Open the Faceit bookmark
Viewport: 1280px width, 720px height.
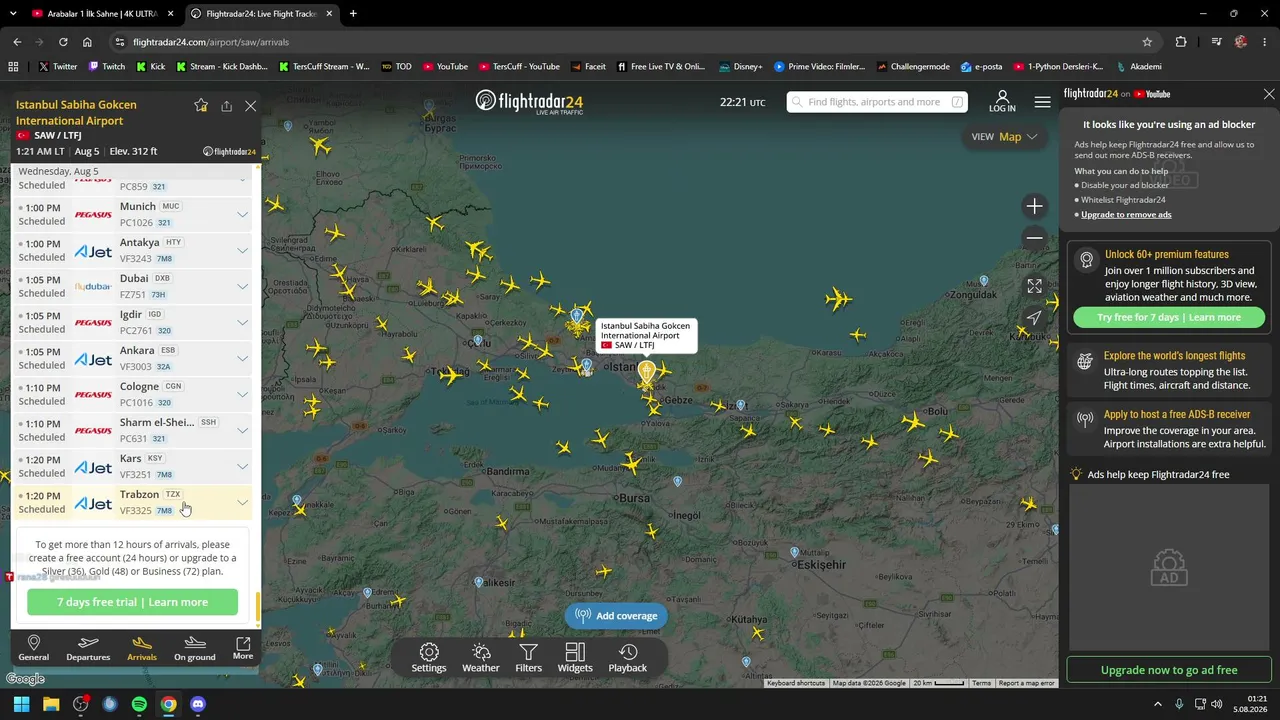(x=588, y=67)
